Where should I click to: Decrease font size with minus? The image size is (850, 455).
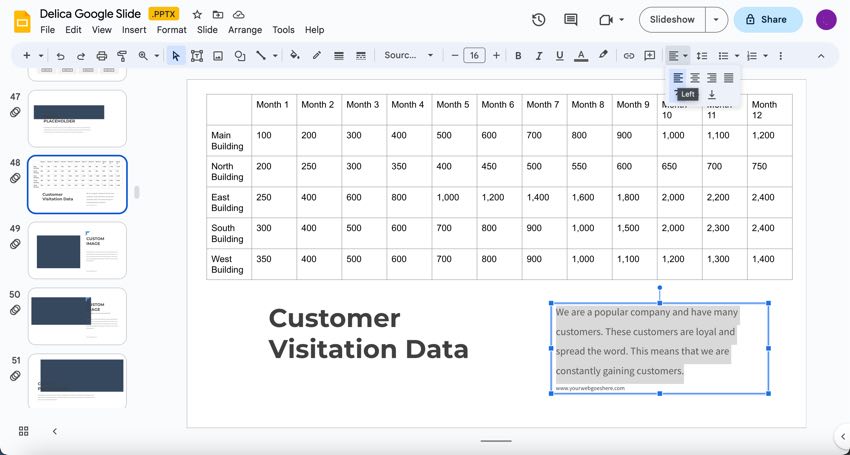tap(455, 55)
